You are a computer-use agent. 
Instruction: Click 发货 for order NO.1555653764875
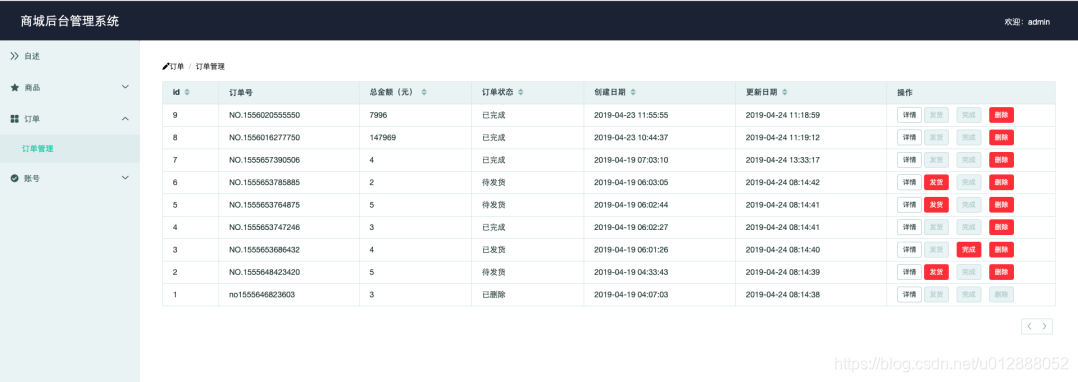(x=936, y=205)
